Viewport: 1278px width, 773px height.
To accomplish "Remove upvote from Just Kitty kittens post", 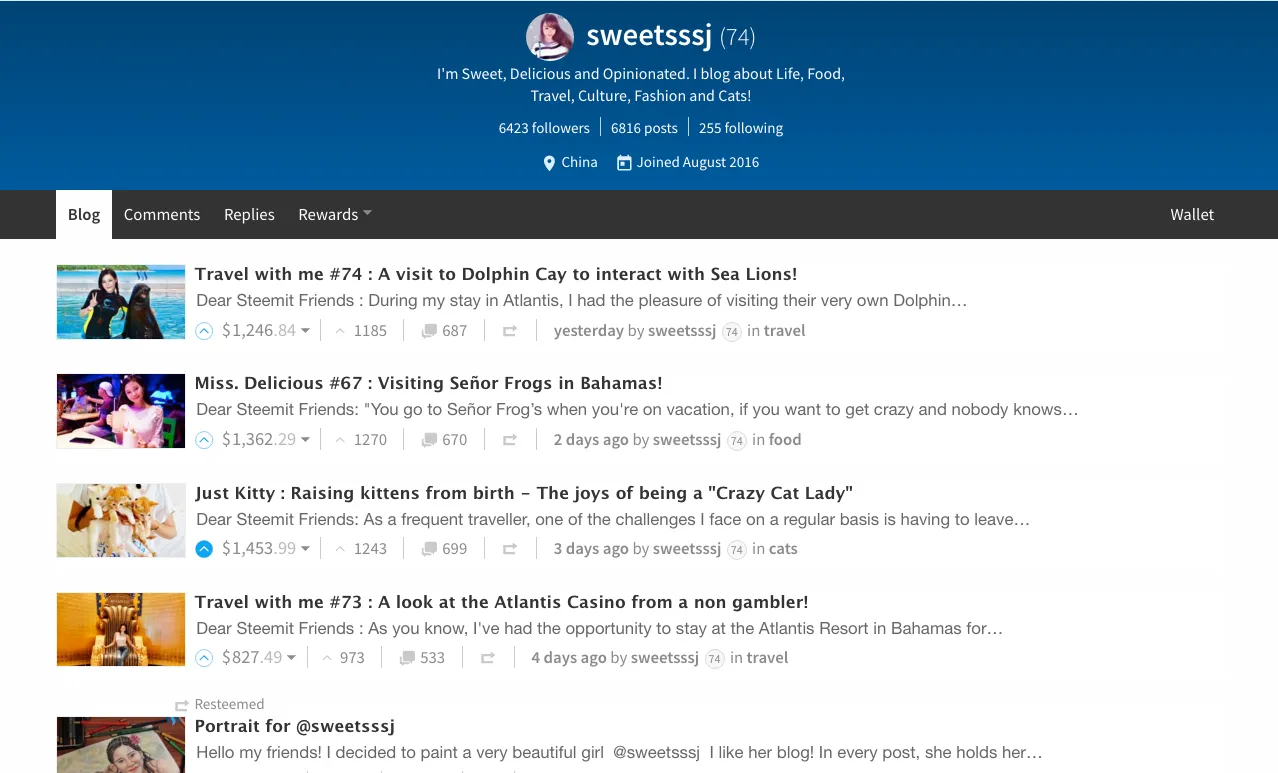I will point(204,549).
